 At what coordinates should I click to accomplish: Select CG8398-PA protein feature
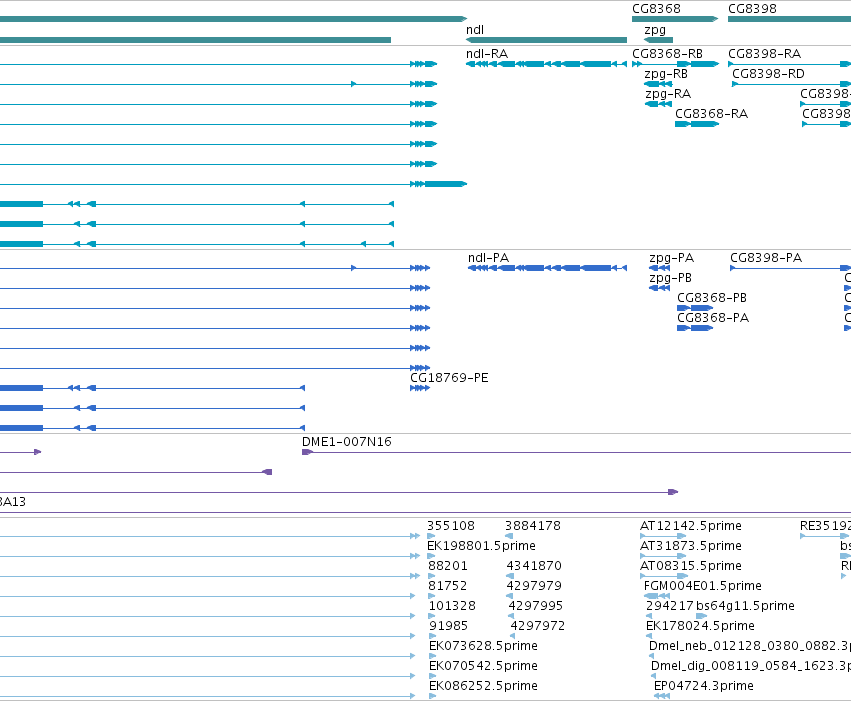791,268
